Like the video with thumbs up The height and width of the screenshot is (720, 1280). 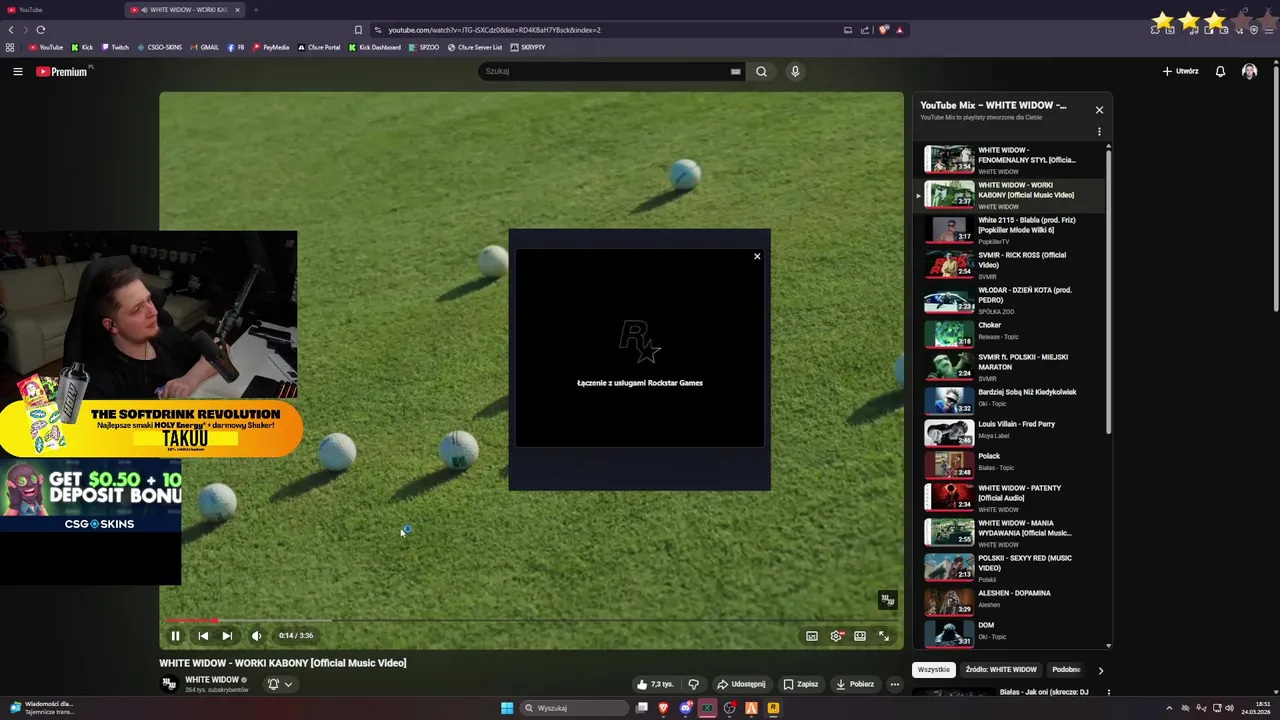[655, 684]
